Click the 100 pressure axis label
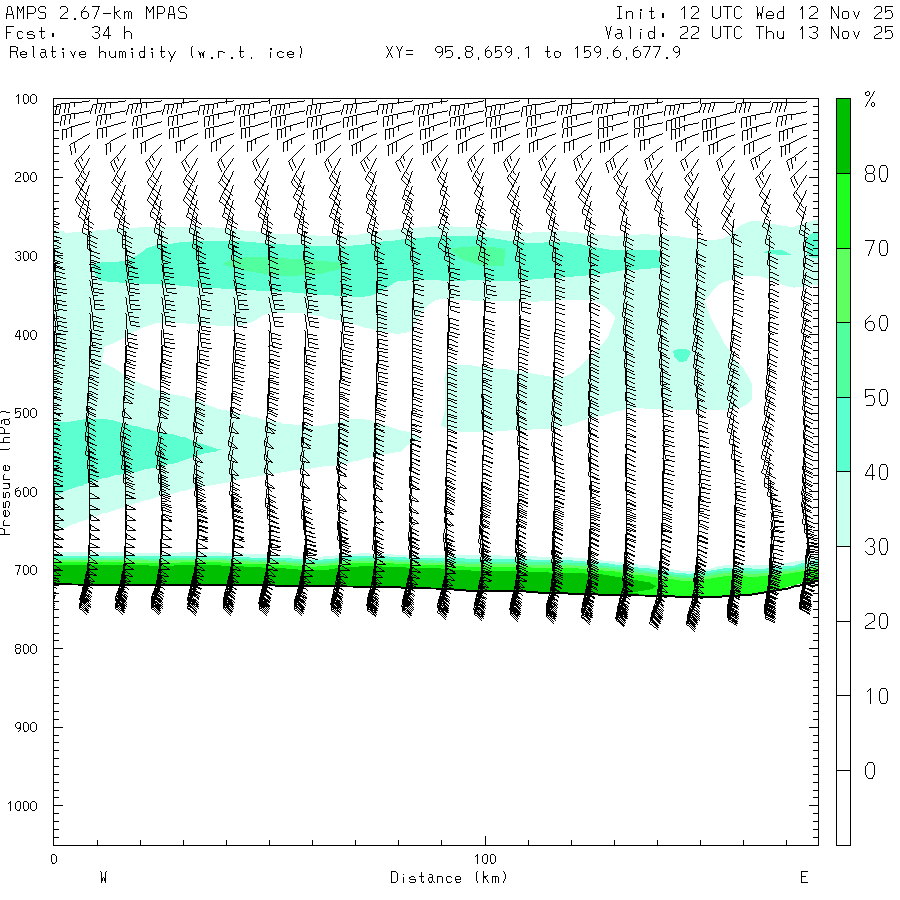 (26, 99)
